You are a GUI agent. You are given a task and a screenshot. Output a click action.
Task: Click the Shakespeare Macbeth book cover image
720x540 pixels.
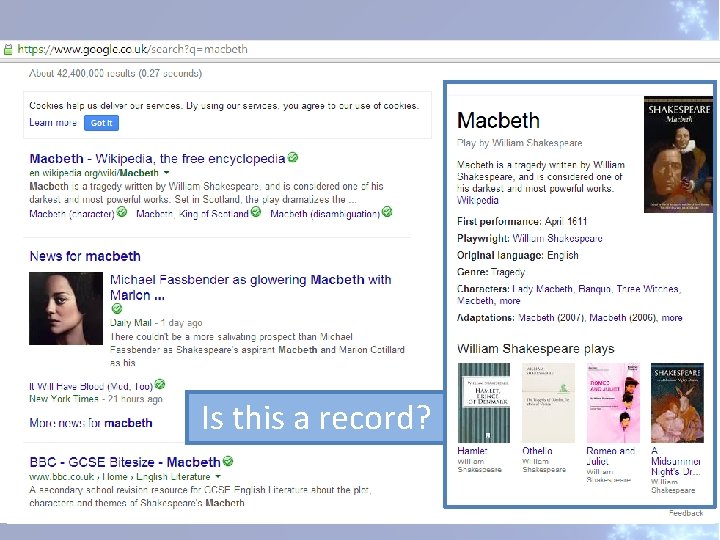pos(678,154)
